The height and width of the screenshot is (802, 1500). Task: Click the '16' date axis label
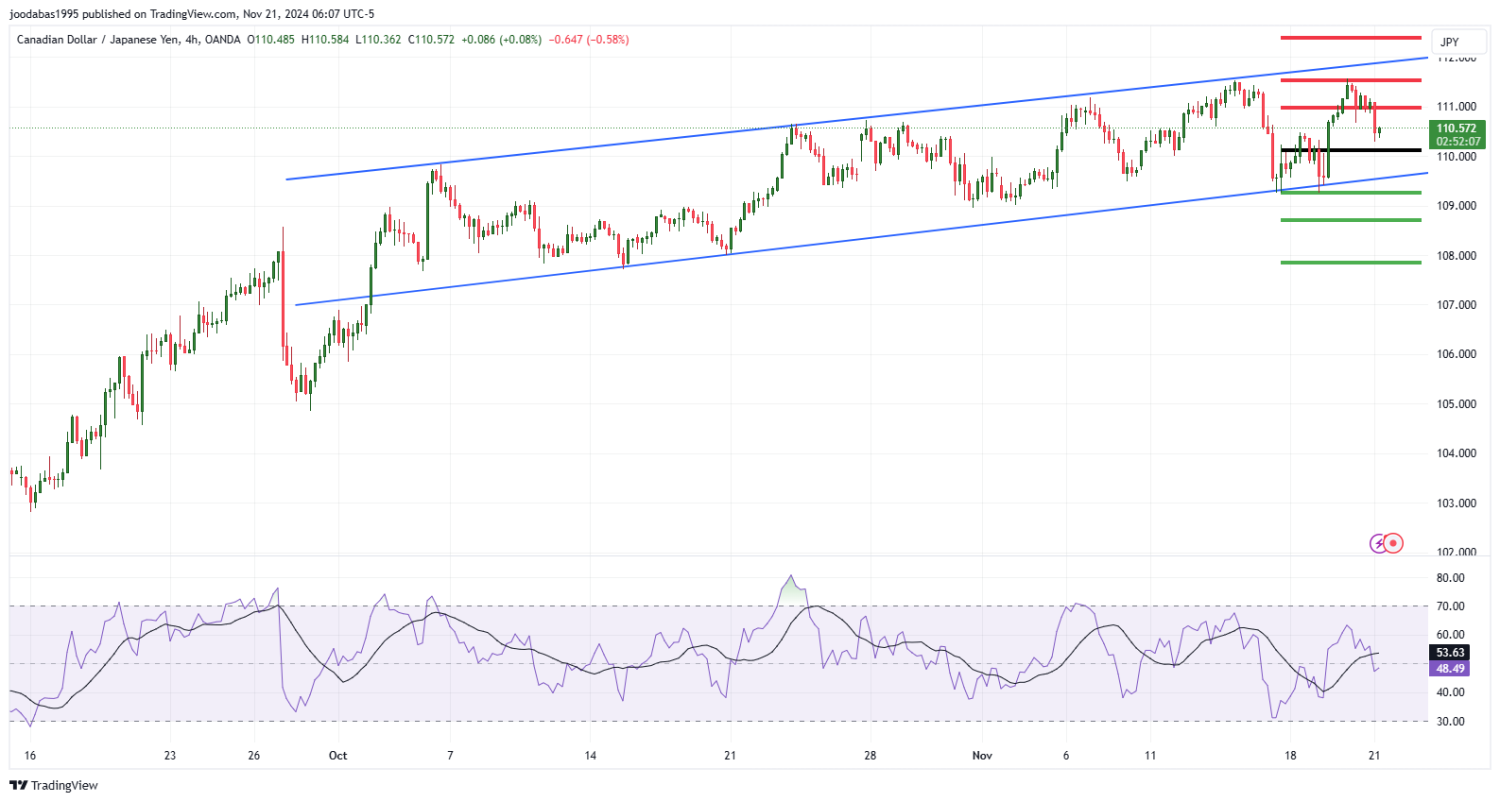pos(29,755)
